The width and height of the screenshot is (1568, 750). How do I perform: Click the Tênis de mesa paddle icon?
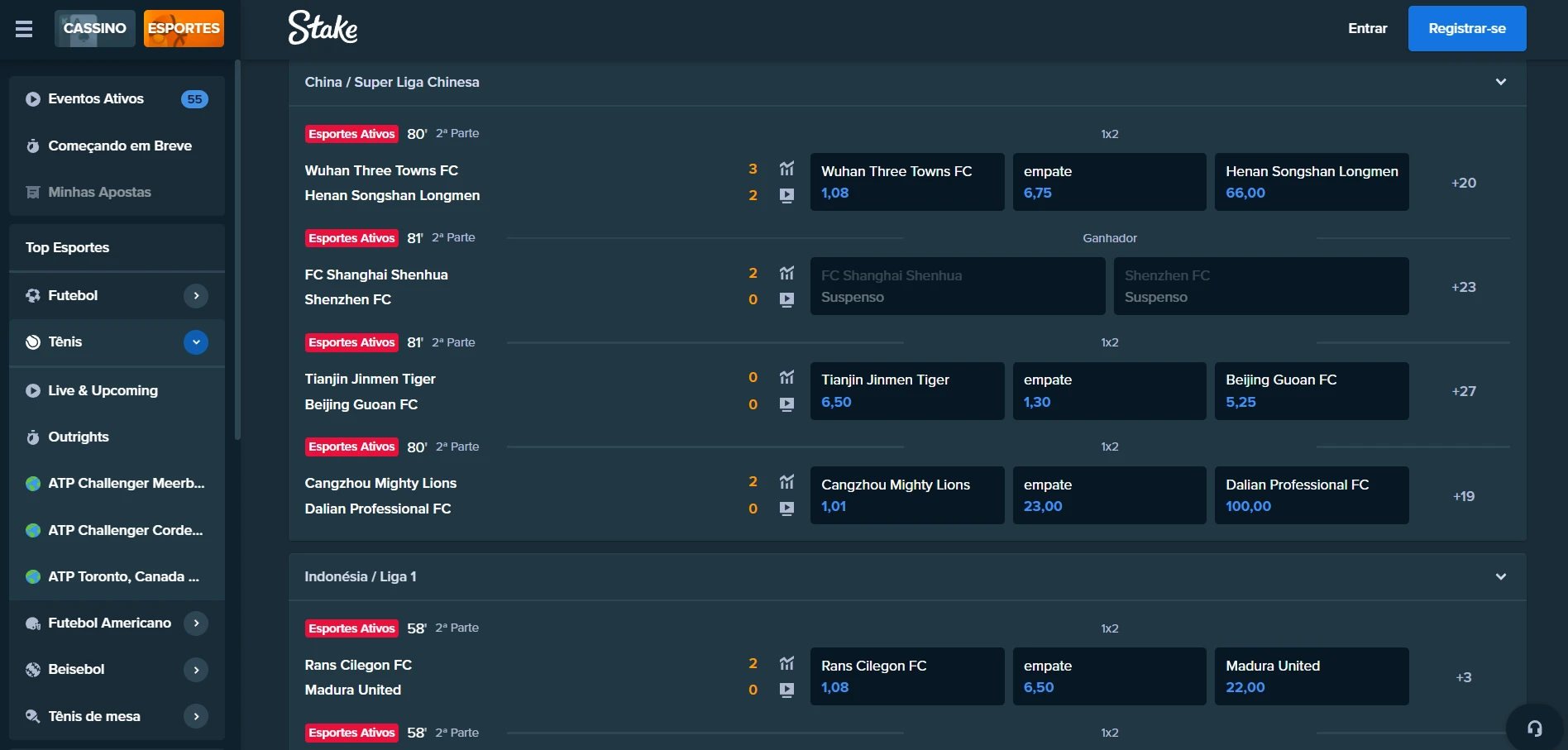(33, 716)
